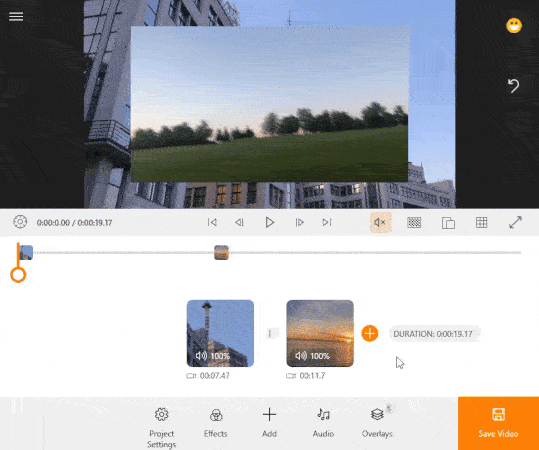The width and height of the screenshot is (539, 450).
Task: Click the orange add clip button
Action: coord(370,333)
